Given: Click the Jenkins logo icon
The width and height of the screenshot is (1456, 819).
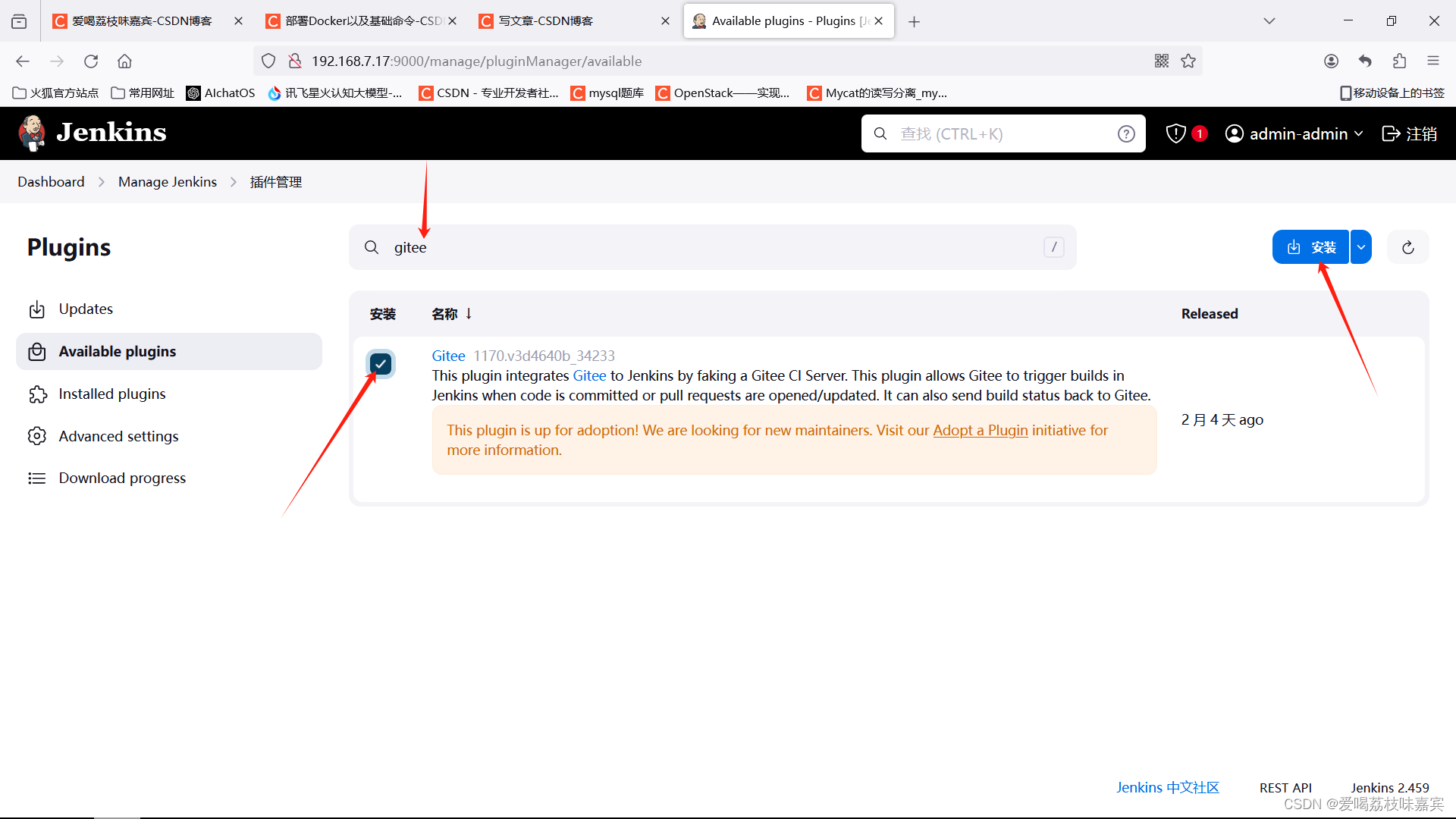Looking at the screenshot, I should click(x=32, y=133).
